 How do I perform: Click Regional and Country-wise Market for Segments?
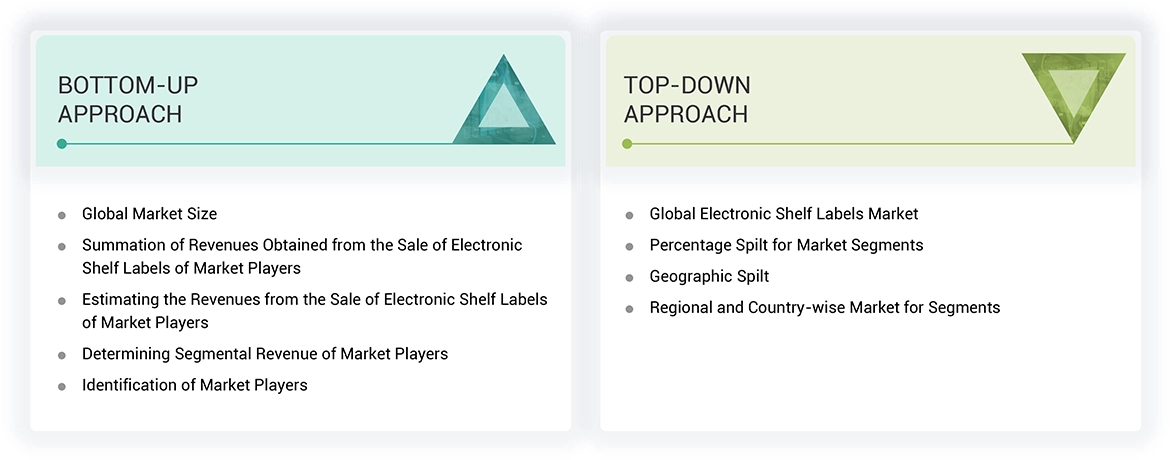[x=824, y=308]
